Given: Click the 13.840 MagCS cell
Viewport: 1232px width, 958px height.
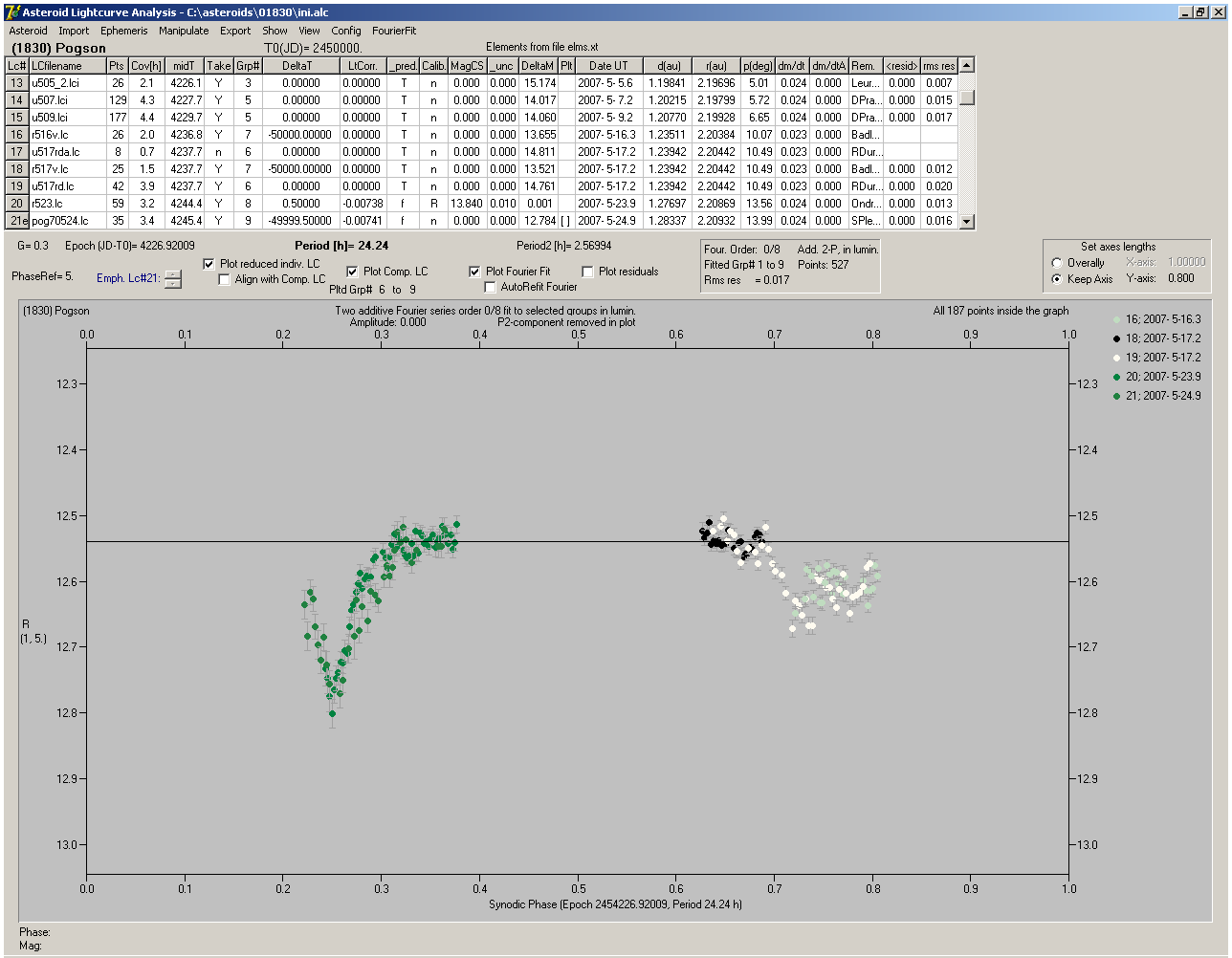Looking at the screenshot, I should [467, 204].
